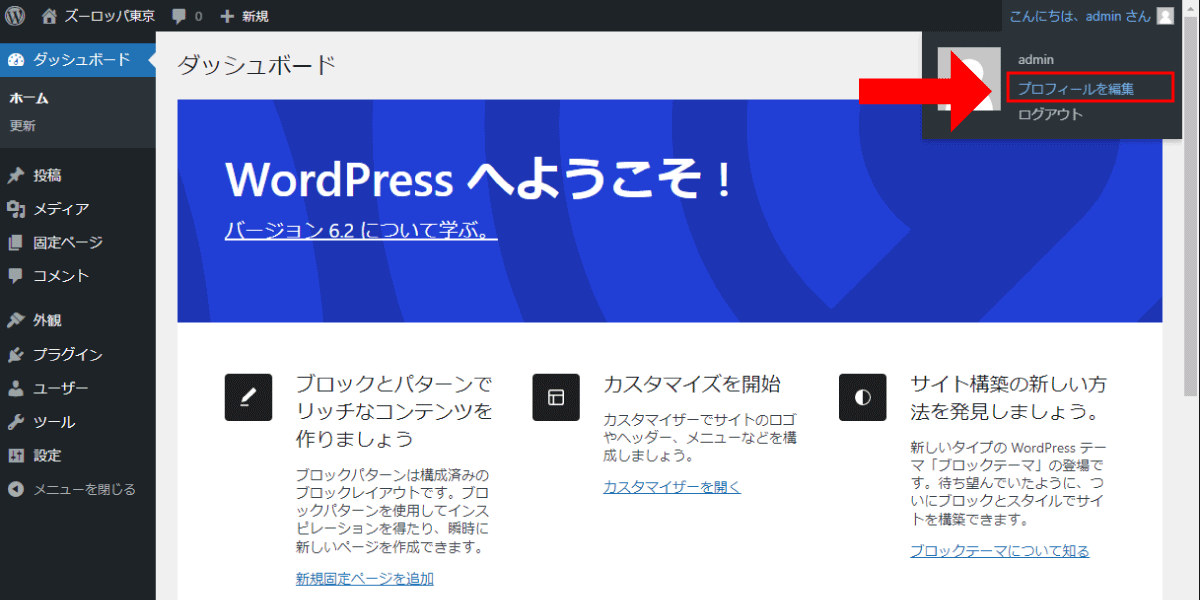Click the sliders icon next to 設定
Viewport: 1200px width, 600px height.
(15, 455)
